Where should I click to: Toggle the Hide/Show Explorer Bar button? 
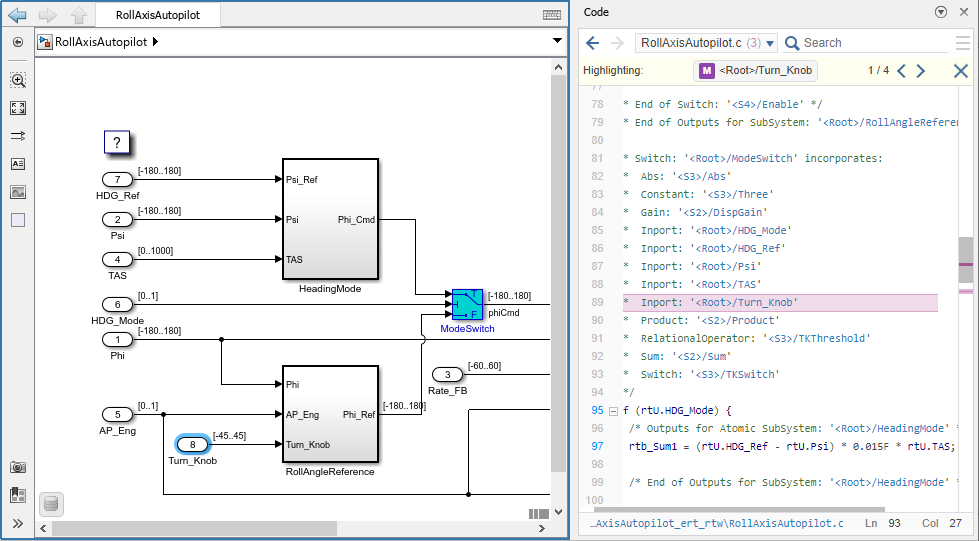point(18,42)
